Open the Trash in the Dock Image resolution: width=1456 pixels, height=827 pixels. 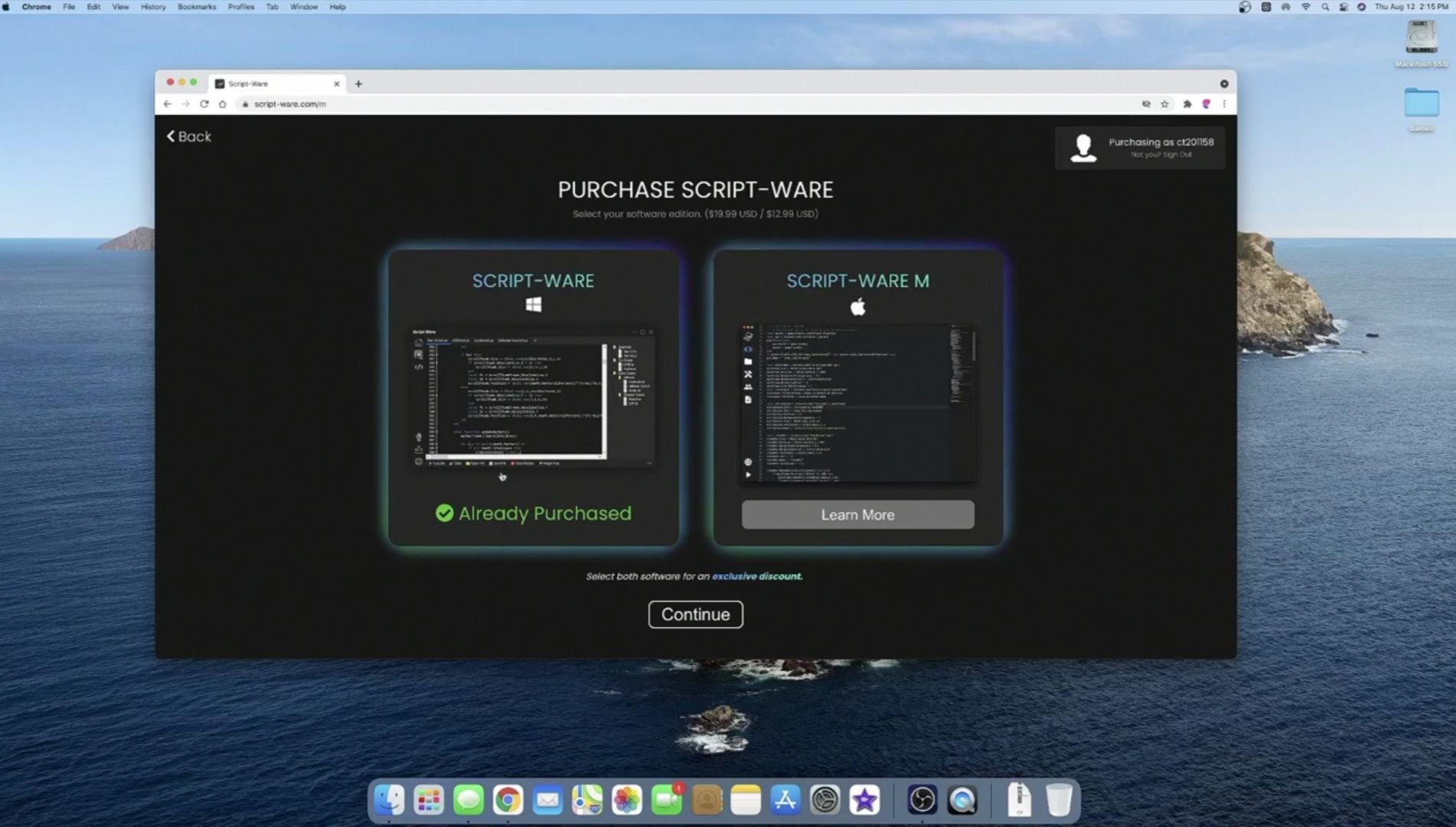(1059, 800)
